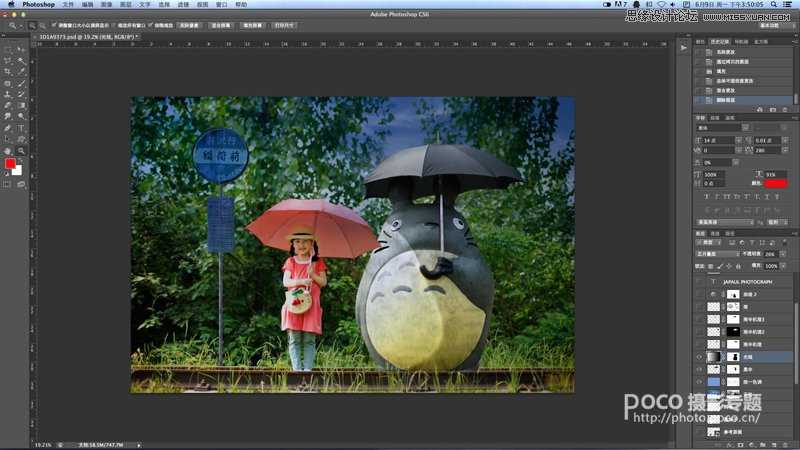Click the lock transparent pixels icon
Screen dimensions: 800x450
(x=711, y=265)
